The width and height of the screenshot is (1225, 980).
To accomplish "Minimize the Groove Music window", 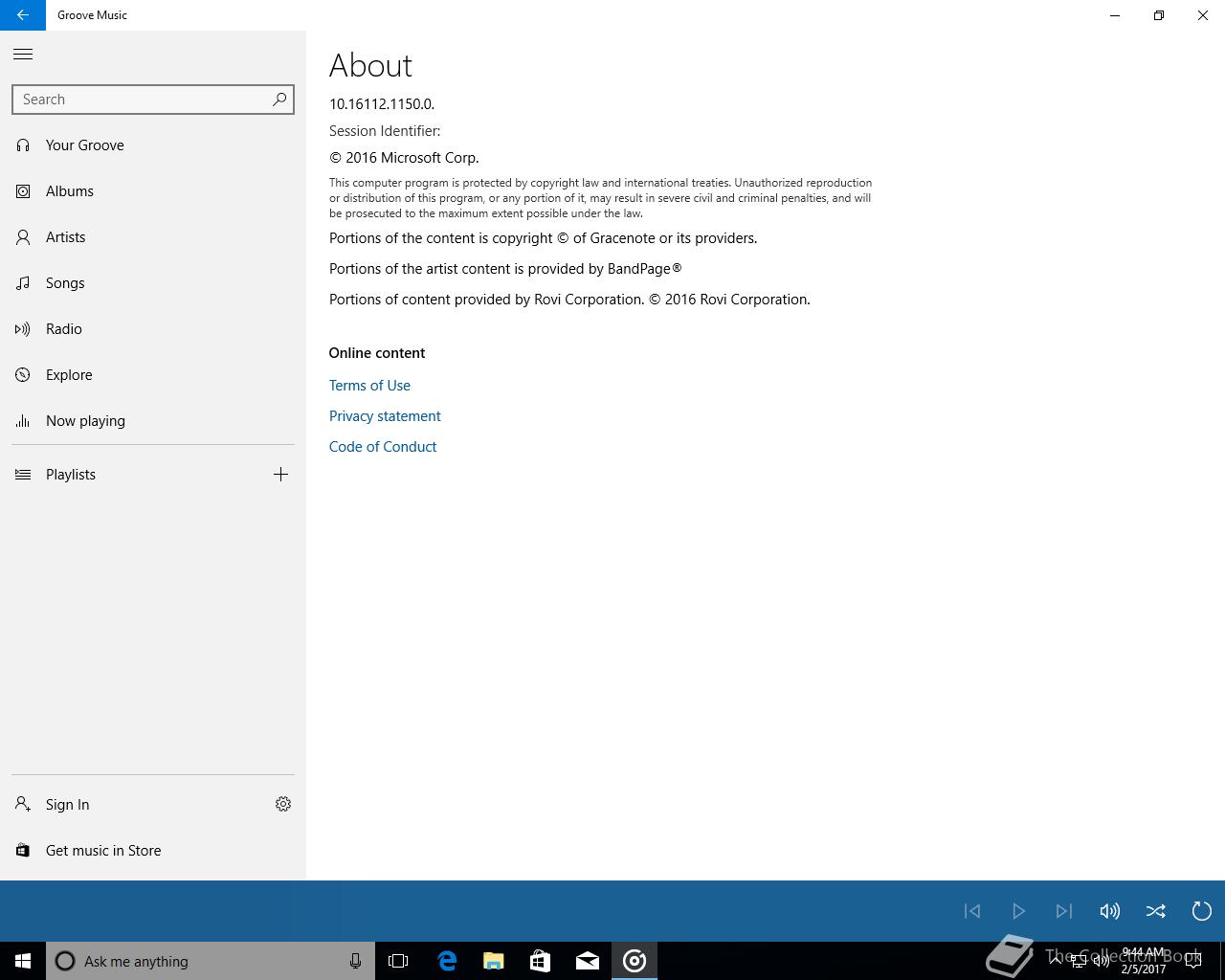I will coord(1115,15).
